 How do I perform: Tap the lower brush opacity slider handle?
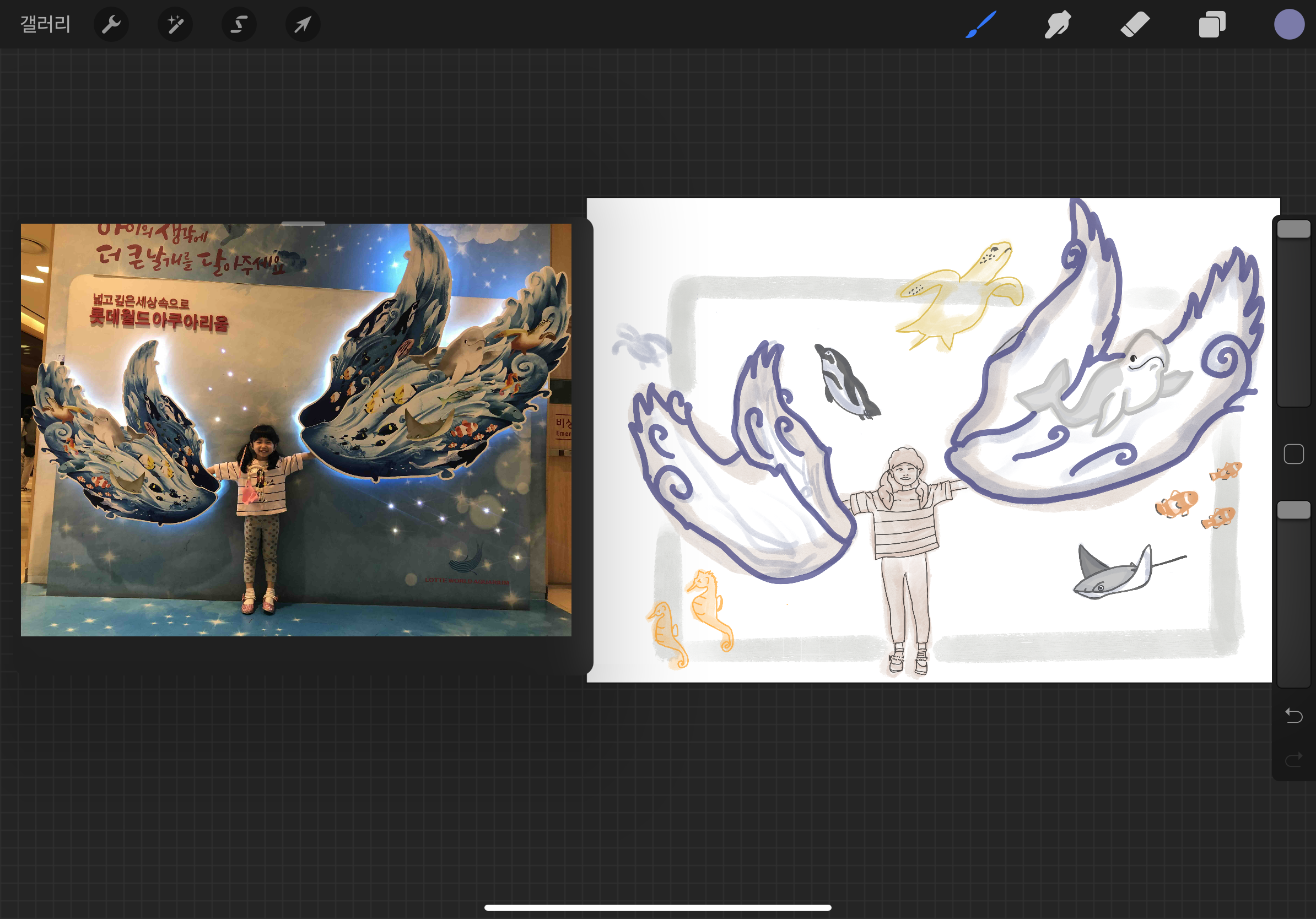click(x=1293, y=510)
